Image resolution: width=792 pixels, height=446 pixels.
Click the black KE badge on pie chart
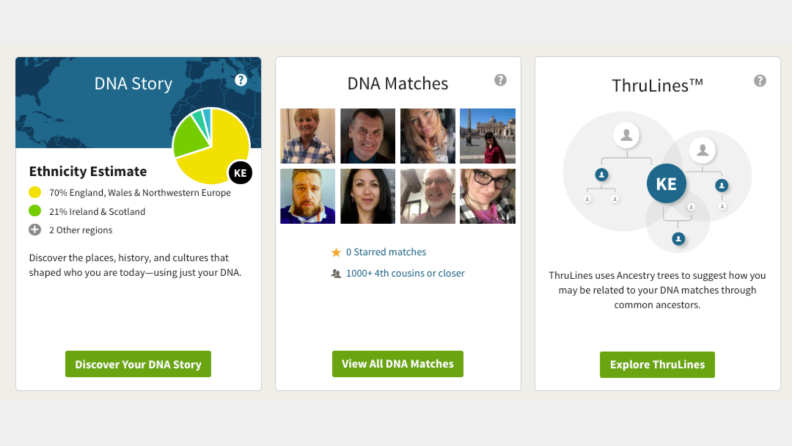click(x=240, y=173)
